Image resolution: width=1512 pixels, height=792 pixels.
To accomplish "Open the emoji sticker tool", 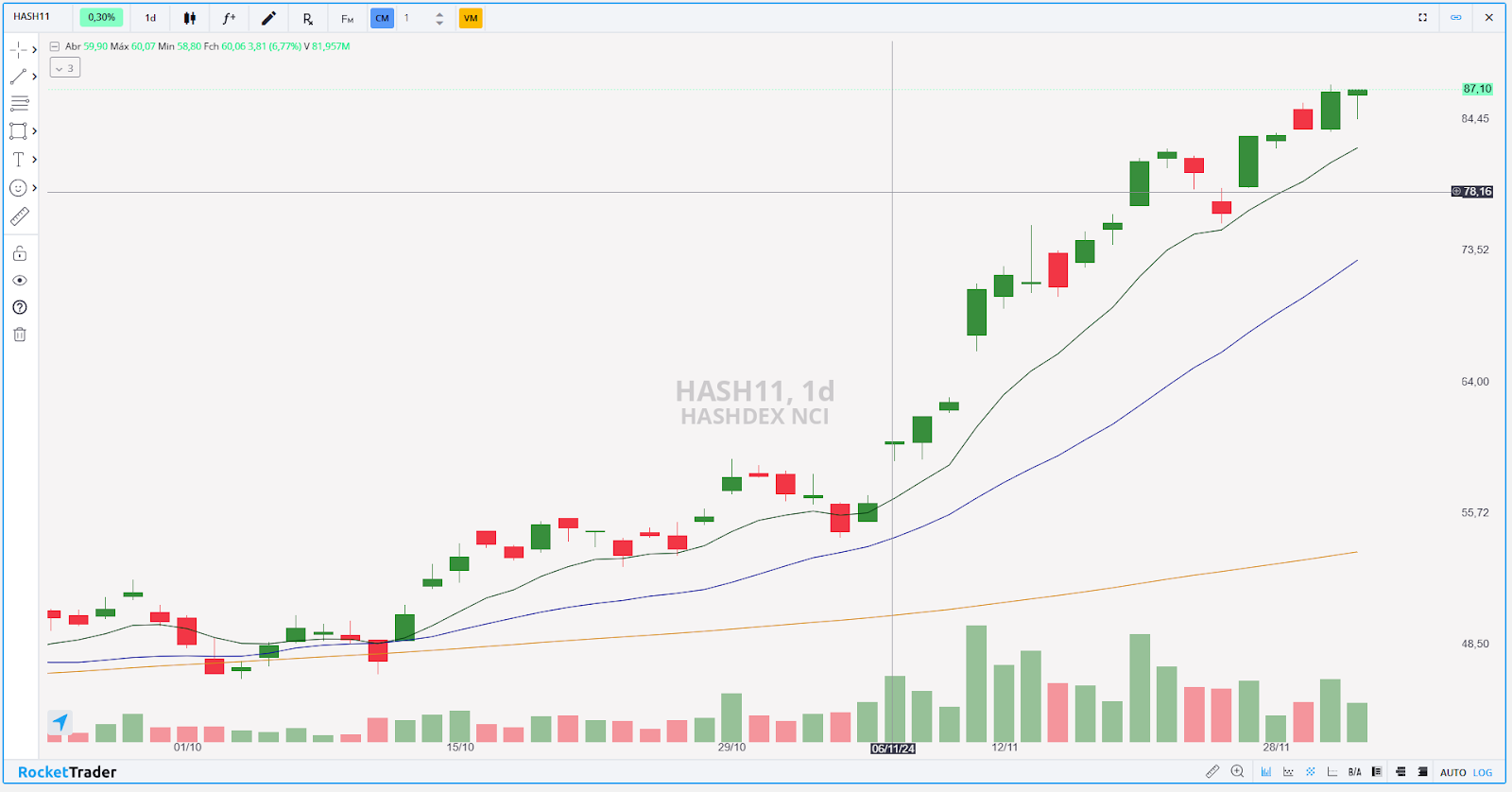I will [18, 187].
